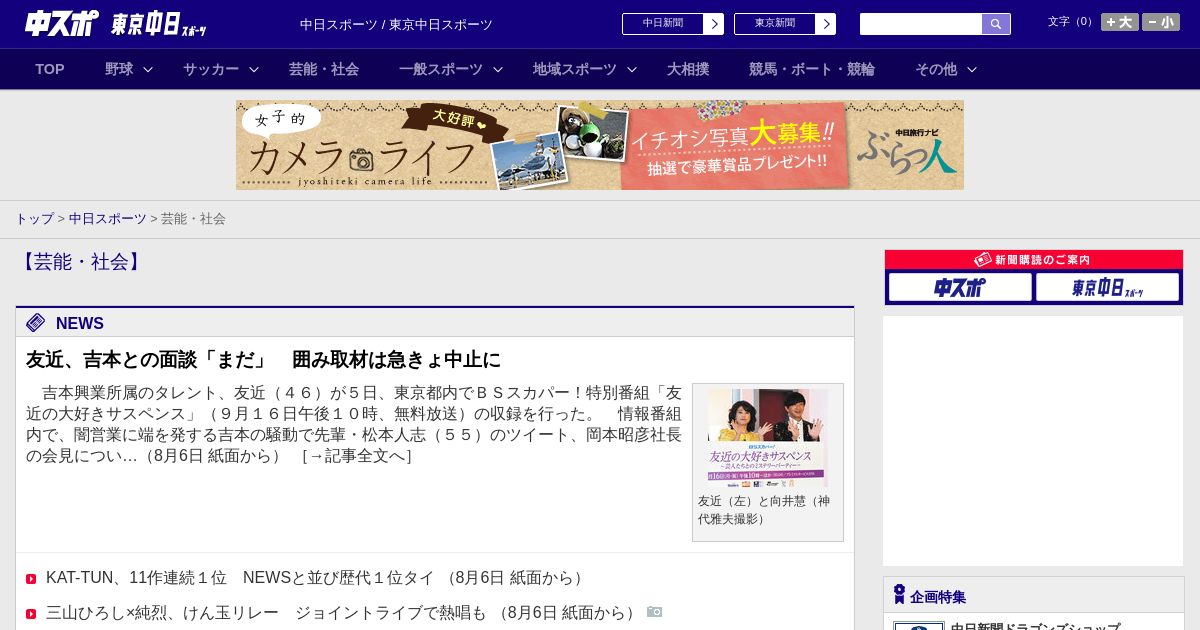This screenshot has width=1200, height=630.
Task: Open the 競馬・ボート・競輪 menu item
Action: click(812, 69)
